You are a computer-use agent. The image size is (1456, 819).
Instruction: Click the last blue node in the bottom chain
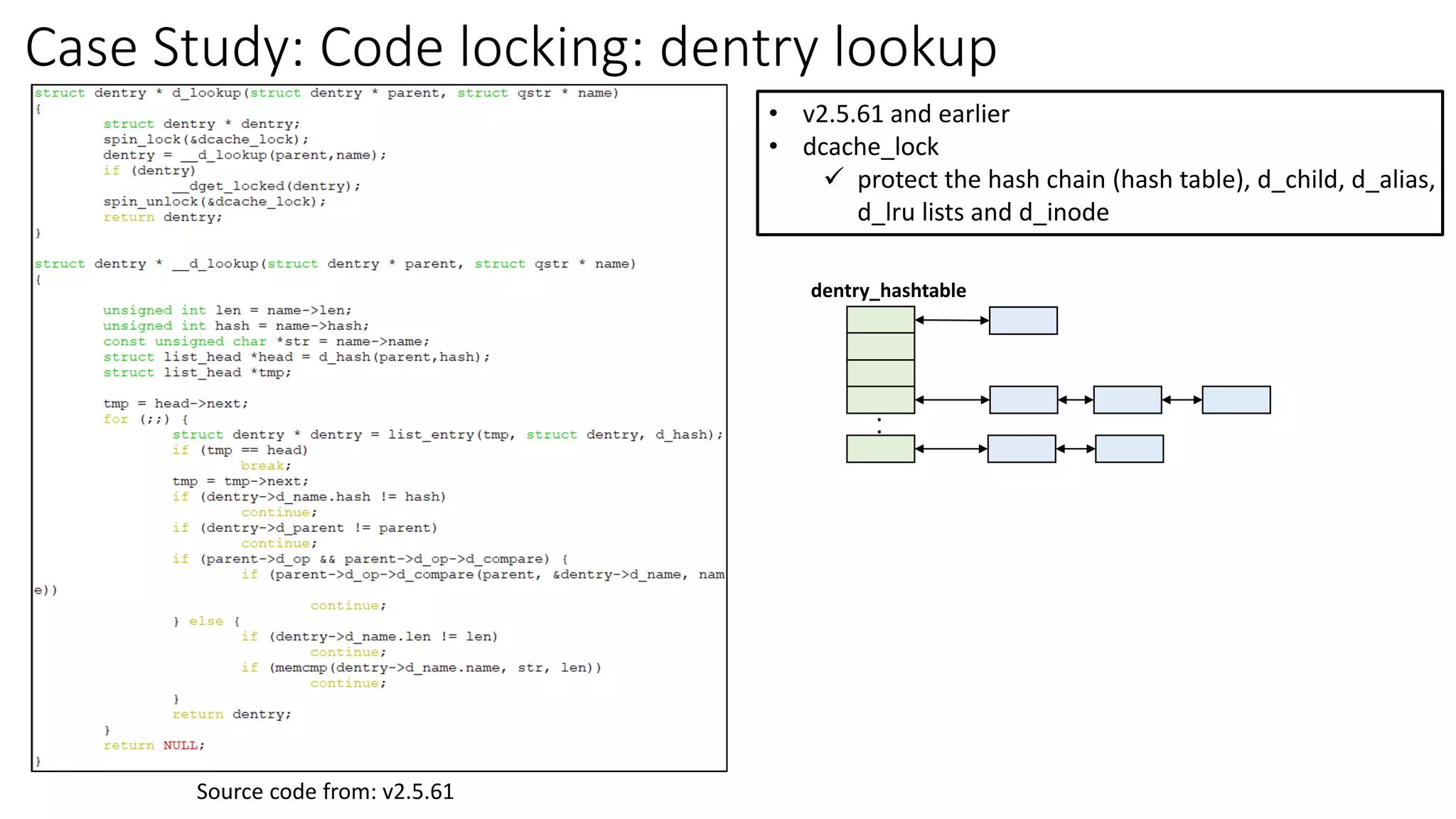1129,449
